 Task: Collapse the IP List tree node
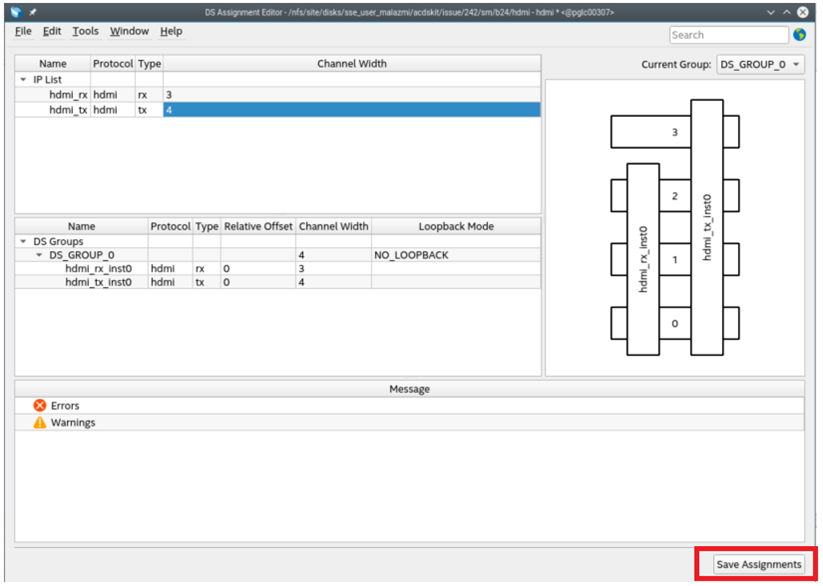coord(23,80)
